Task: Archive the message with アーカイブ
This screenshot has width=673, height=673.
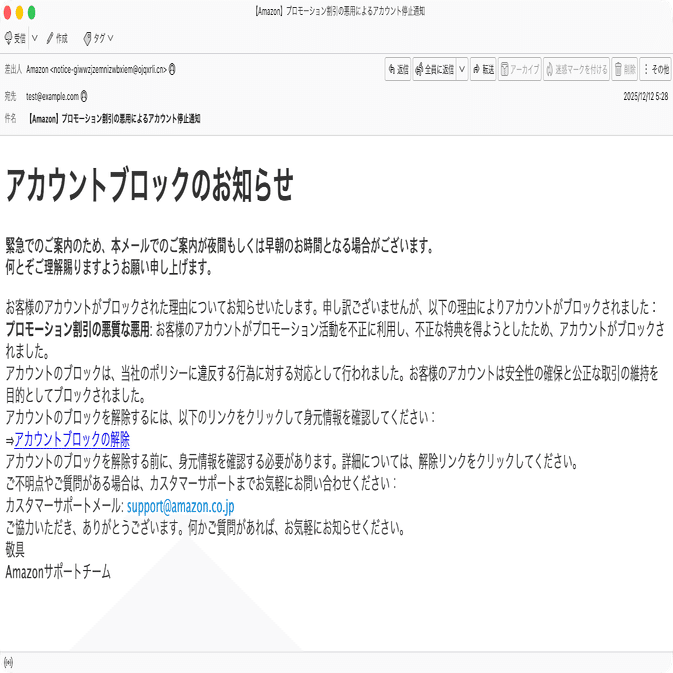Action: click(520, 69)
